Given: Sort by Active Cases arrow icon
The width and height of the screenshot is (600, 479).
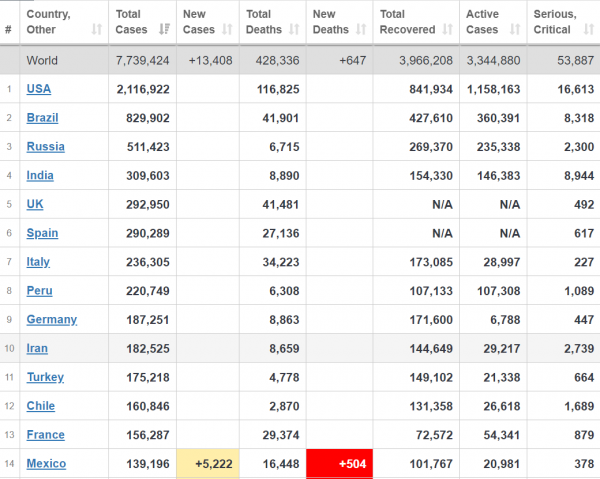Looking at the screenshot, I should click(x=515, y=29).
